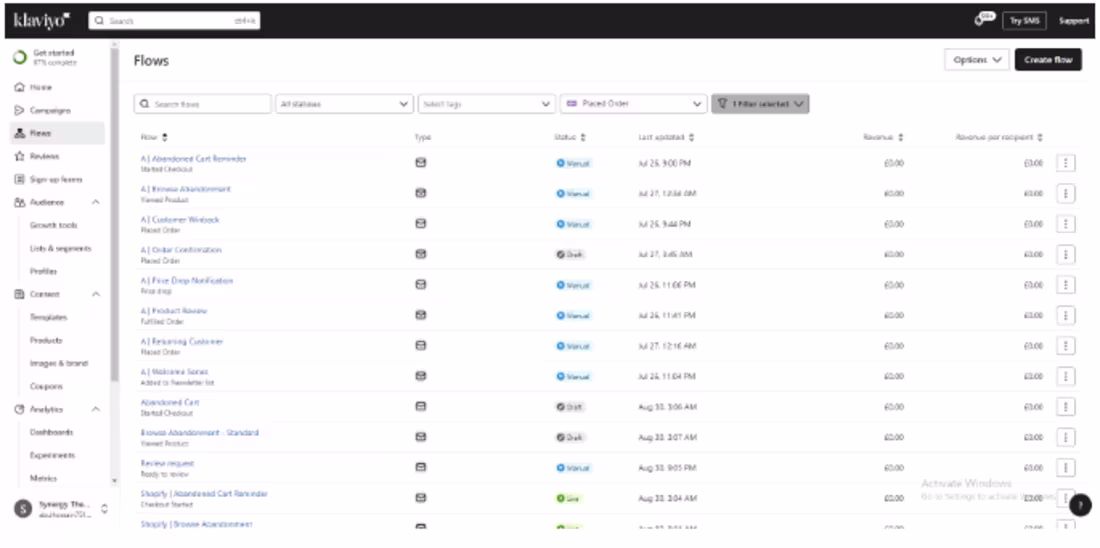Open more actions for A | Abandoned Cart Reminder
The height and width of the screenshot is (548, 1100).
pos(1066,163)
